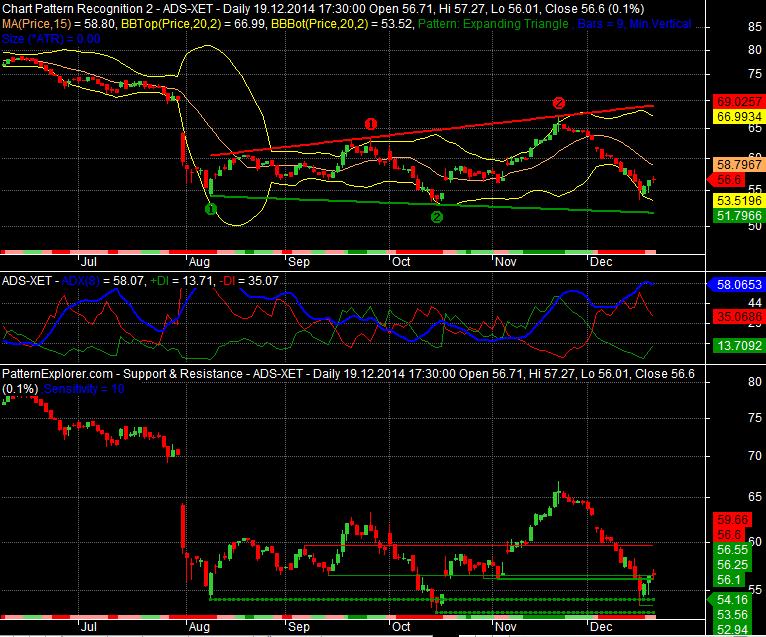Click the green 56.55 support tag
766x637 pixels.
(x=732, y=550)
